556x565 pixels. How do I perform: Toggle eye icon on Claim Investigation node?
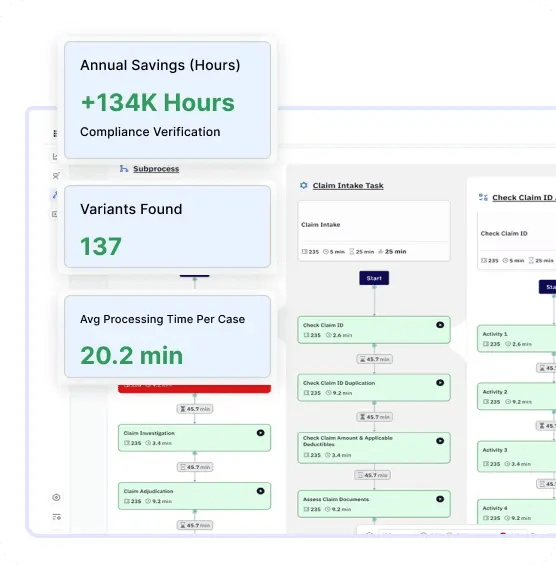pyautogui.click(x=261, y=433)
